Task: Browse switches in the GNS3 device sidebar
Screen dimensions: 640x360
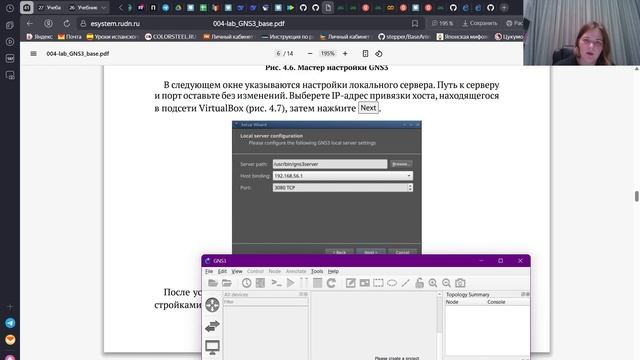Action: click(212, 326)
